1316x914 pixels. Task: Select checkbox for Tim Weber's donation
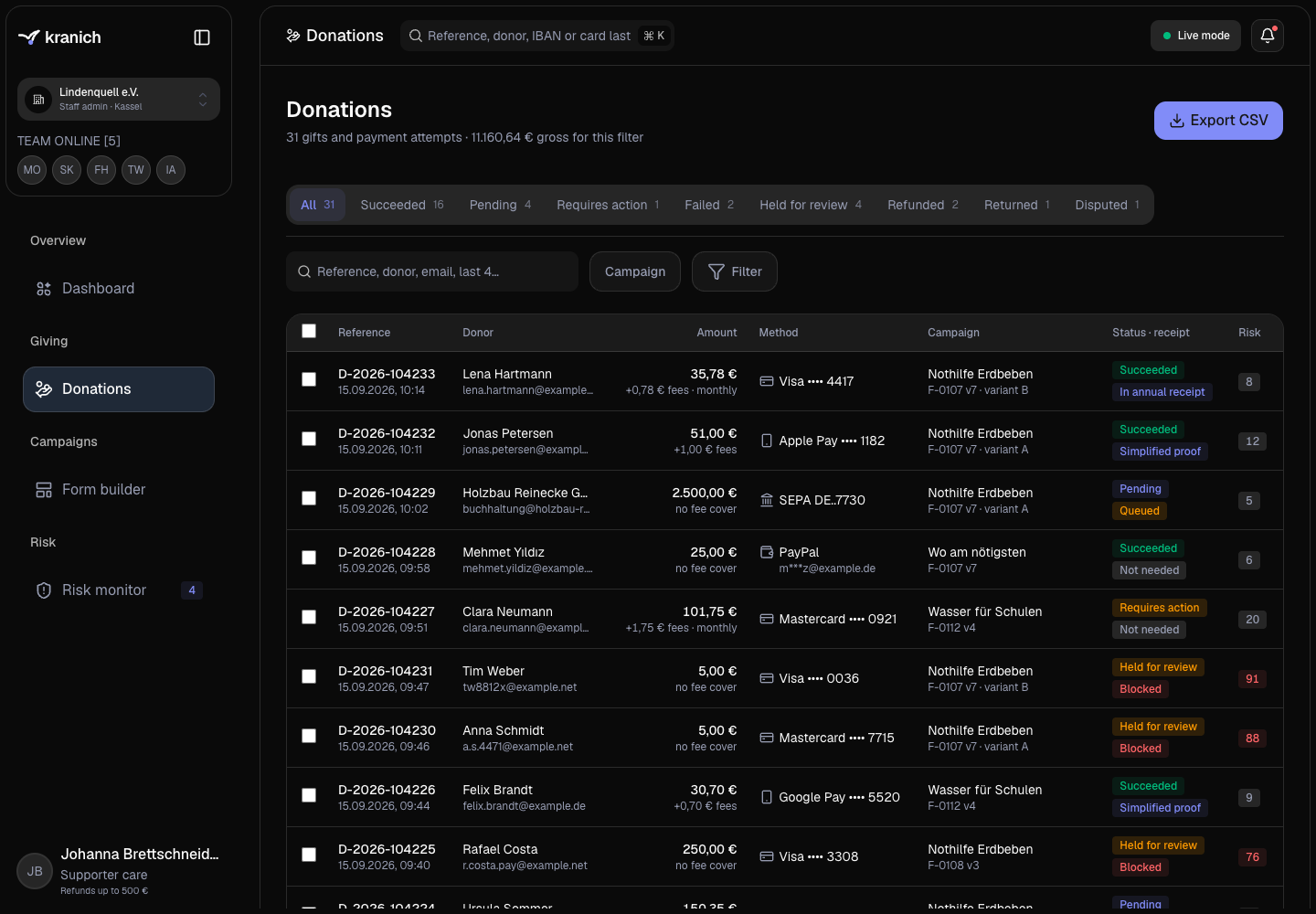(309, 676)
